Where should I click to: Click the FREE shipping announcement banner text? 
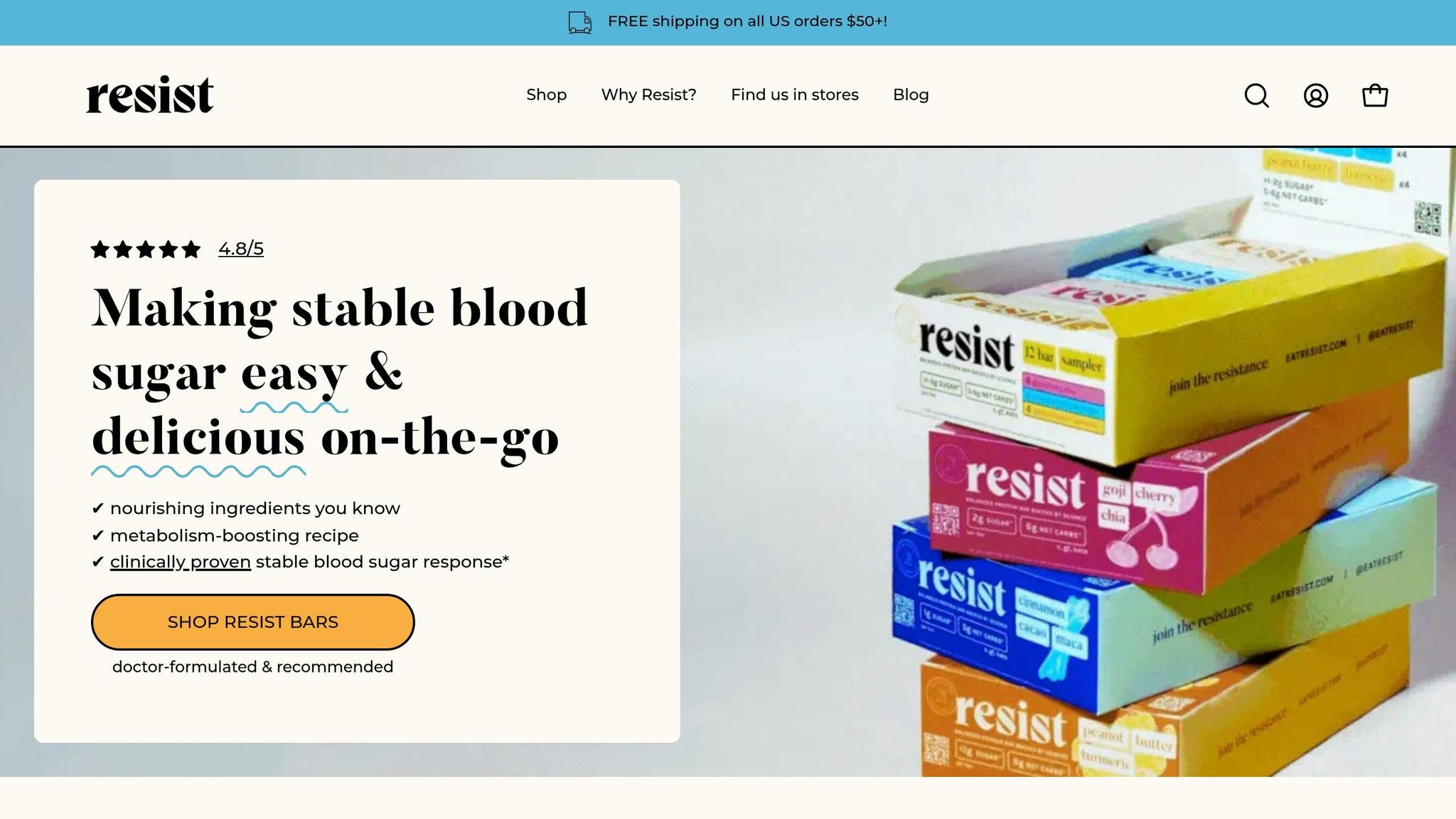pos(747,21)
